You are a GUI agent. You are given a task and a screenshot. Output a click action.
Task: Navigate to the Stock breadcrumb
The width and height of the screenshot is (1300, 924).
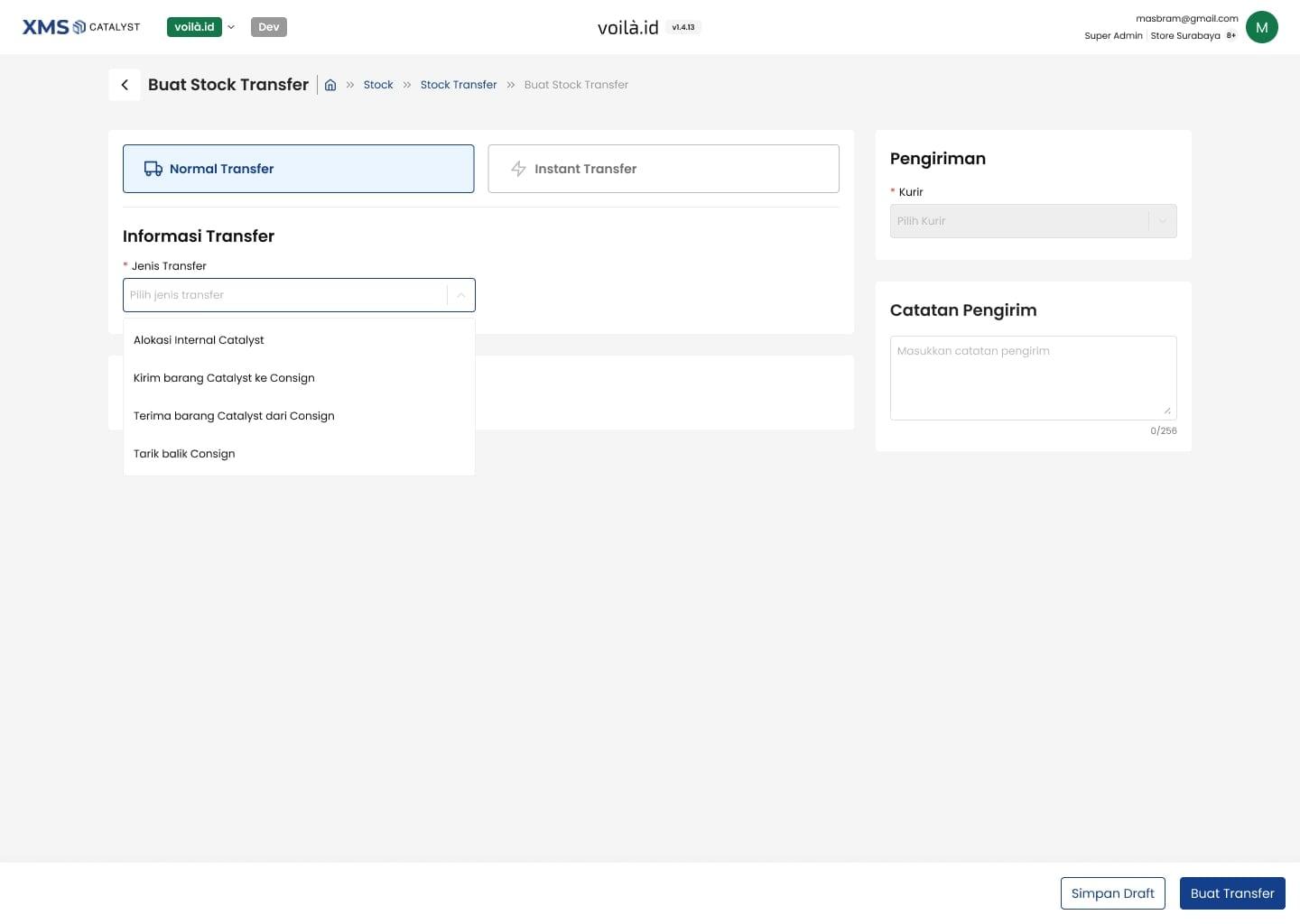[378, 85]
